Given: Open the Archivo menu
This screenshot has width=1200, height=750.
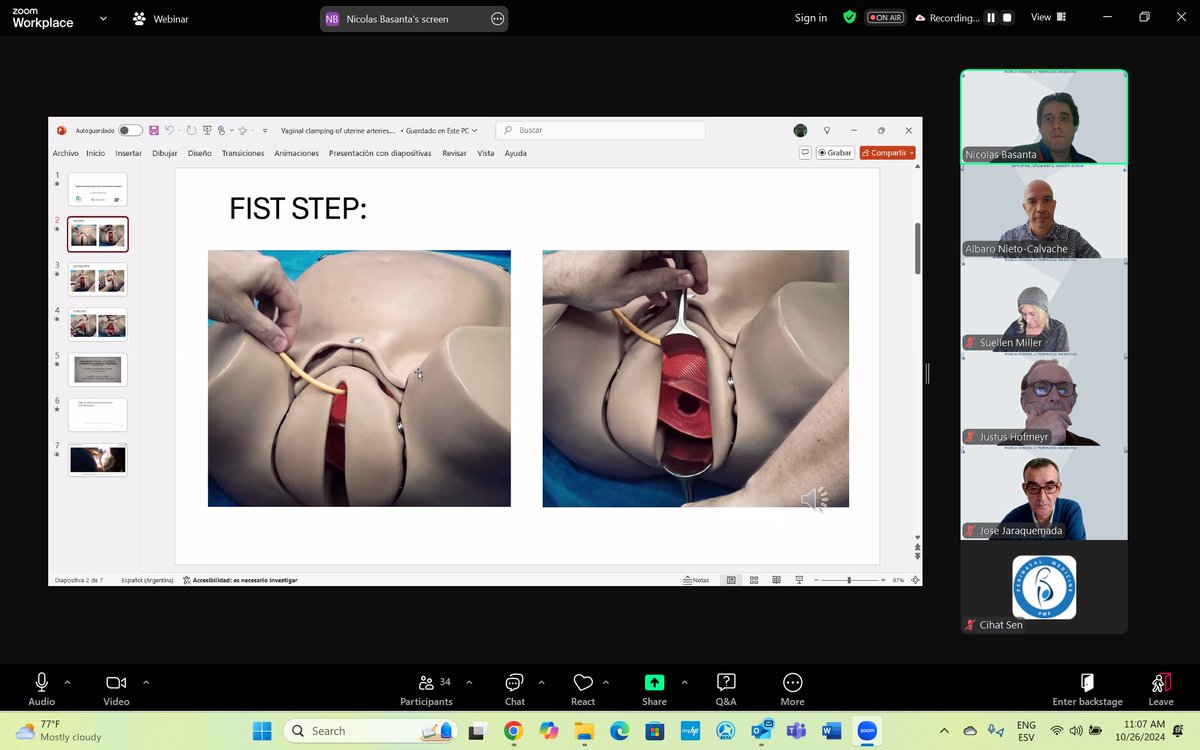Looking at the screenshot, I should pyautogui.click(x=65, y=153).
